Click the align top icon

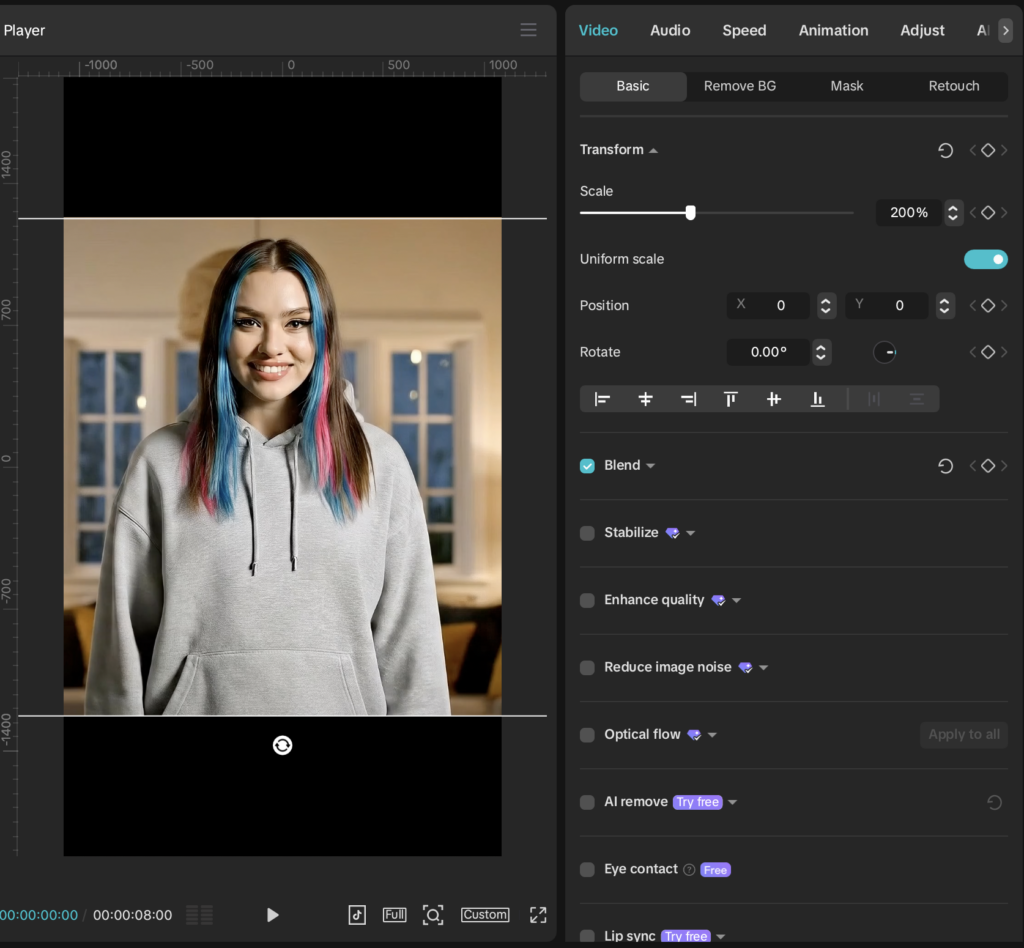coord(731,399)
